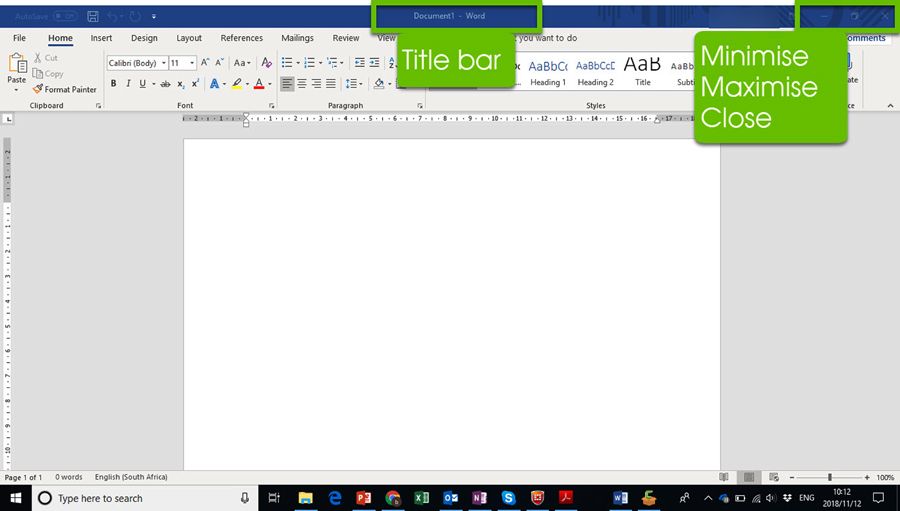Screen dimensions: 900x511
Task: Open the Calibri (Body) font name dropdown
Action: click(136, 63)
